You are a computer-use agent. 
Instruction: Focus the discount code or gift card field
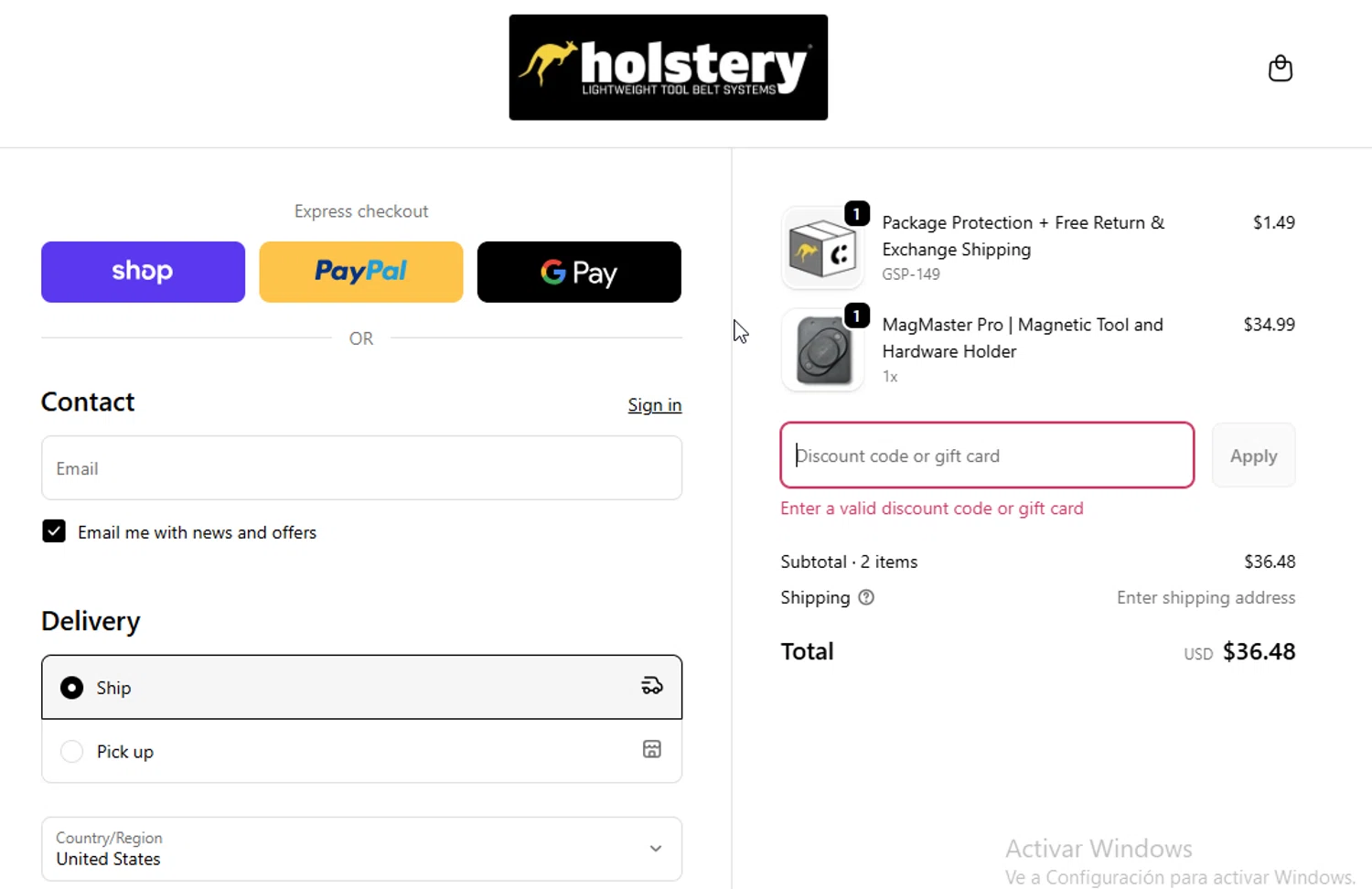[x=987, y=455]
